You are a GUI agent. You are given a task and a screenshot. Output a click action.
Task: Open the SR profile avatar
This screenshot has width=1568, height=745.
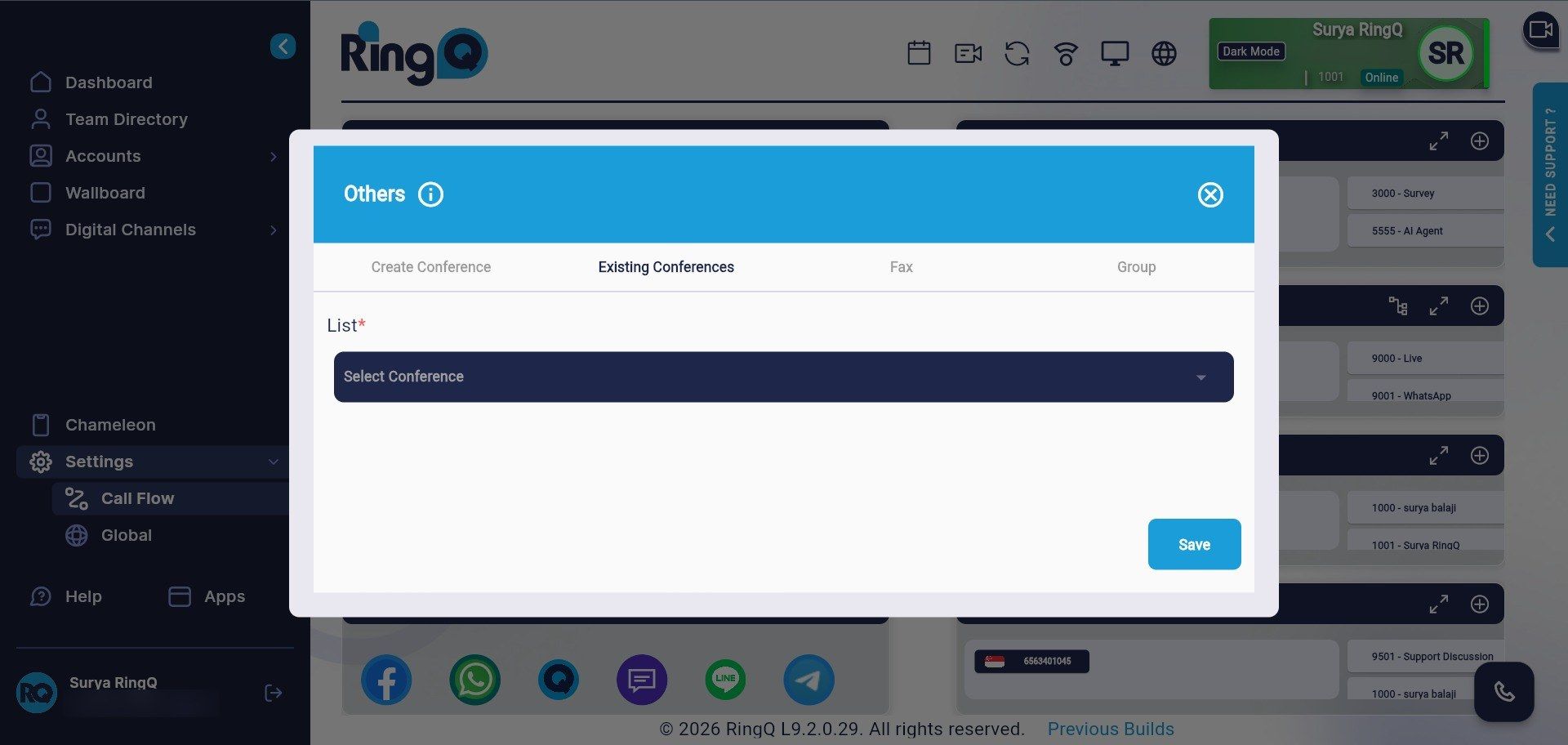tap(1445, 53)
